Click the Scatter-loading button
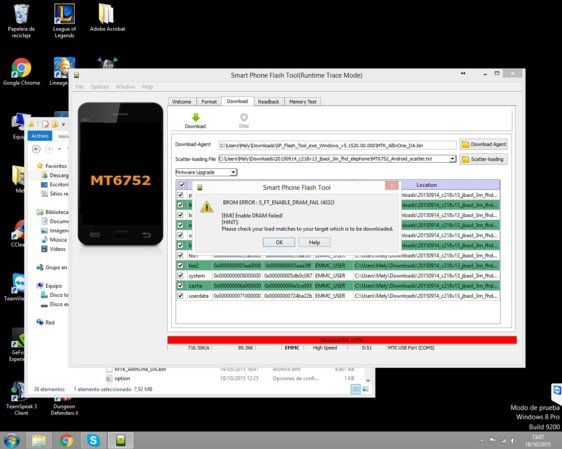 [484, 159]
